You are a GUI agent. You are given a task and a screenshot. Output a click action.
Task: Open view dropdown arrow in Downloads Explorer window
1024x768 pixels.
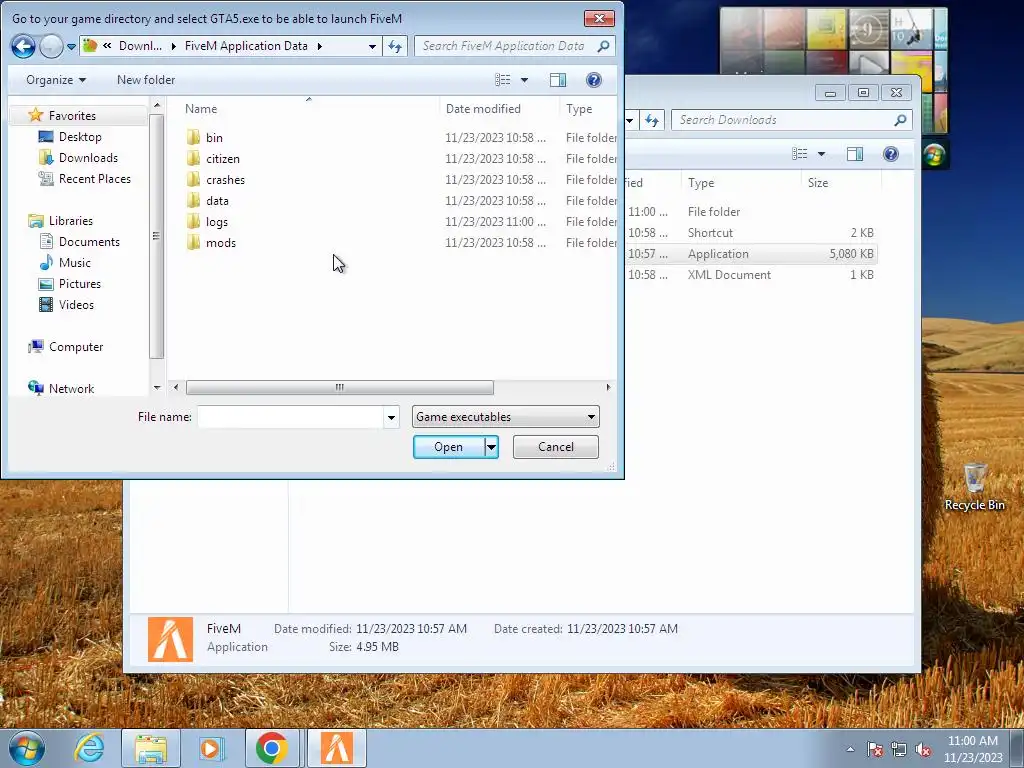(x=822, y=154)
